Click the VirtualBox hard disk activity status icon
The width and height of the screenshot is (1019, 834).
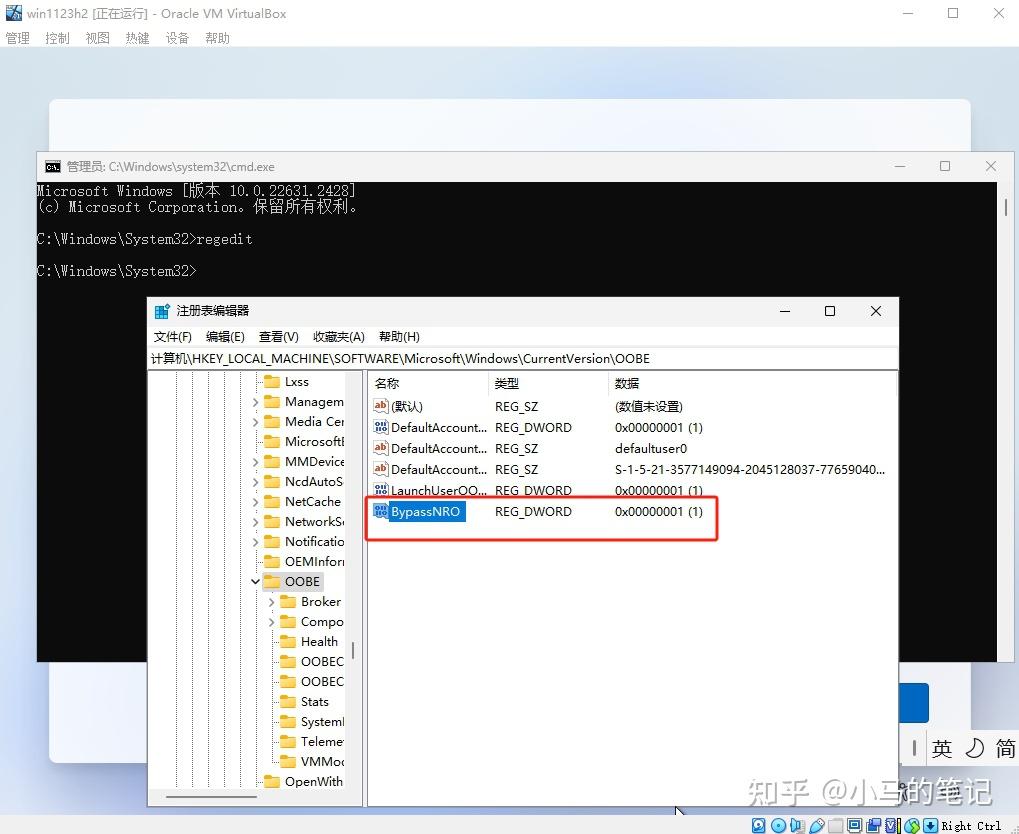(x=757, y=824)
